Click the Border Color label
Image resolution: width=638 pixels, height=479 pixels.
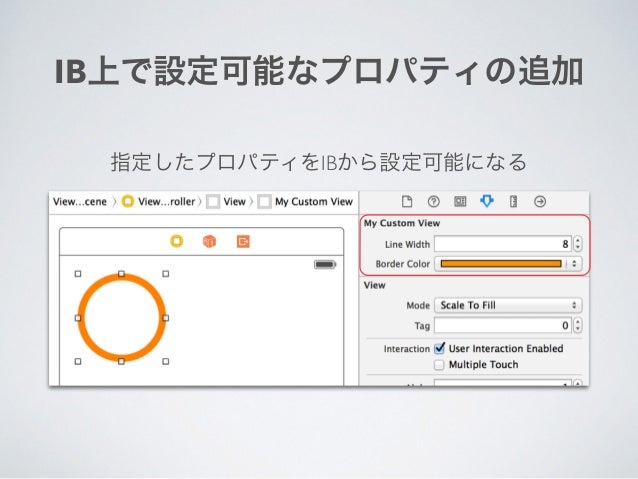pyautogui.click(x=402, y=264)
